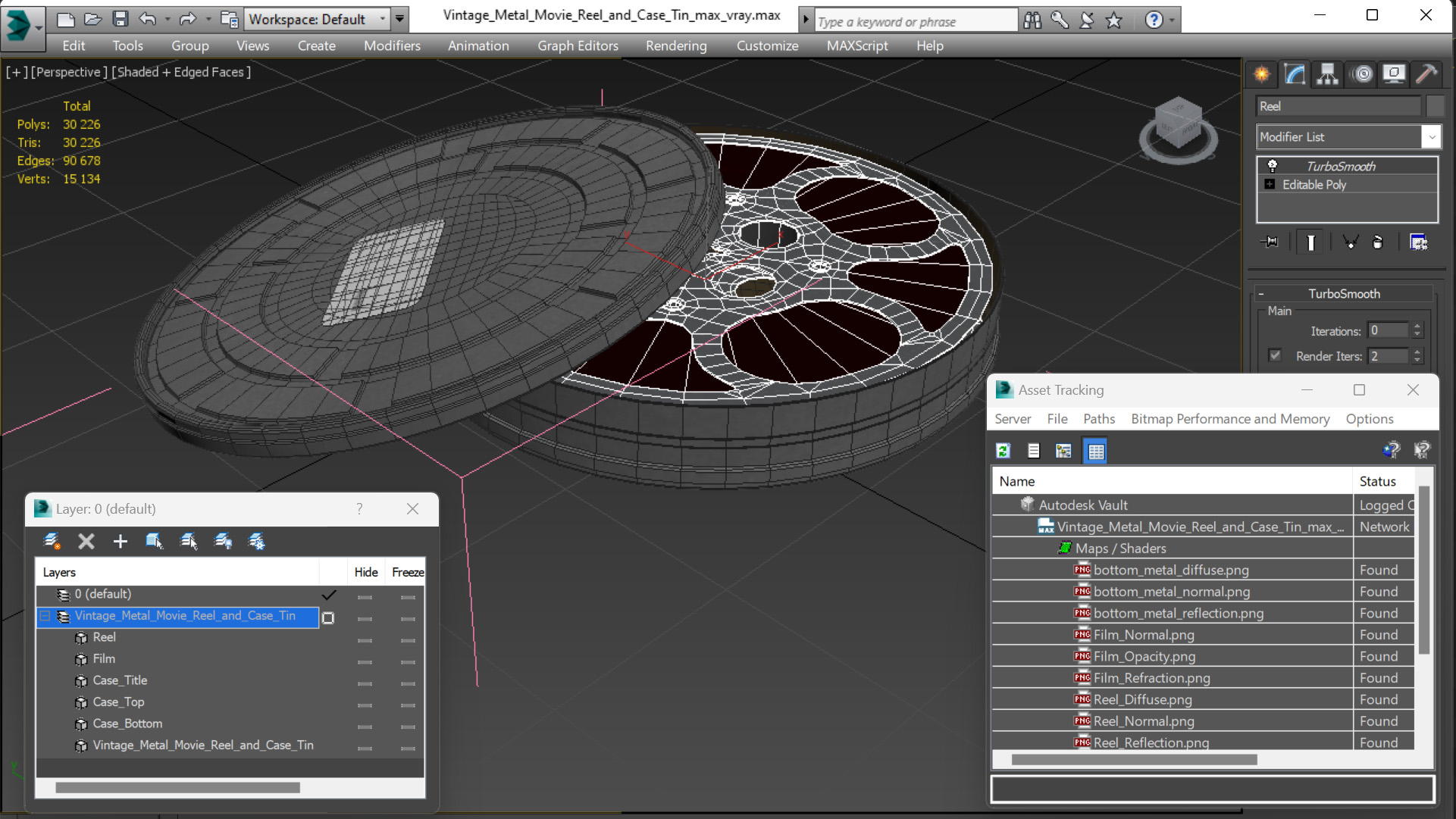Viewport: 1456px width, 819px height.
Task: Click the star favorites icon in the title bar
Action: point(1113,20)
